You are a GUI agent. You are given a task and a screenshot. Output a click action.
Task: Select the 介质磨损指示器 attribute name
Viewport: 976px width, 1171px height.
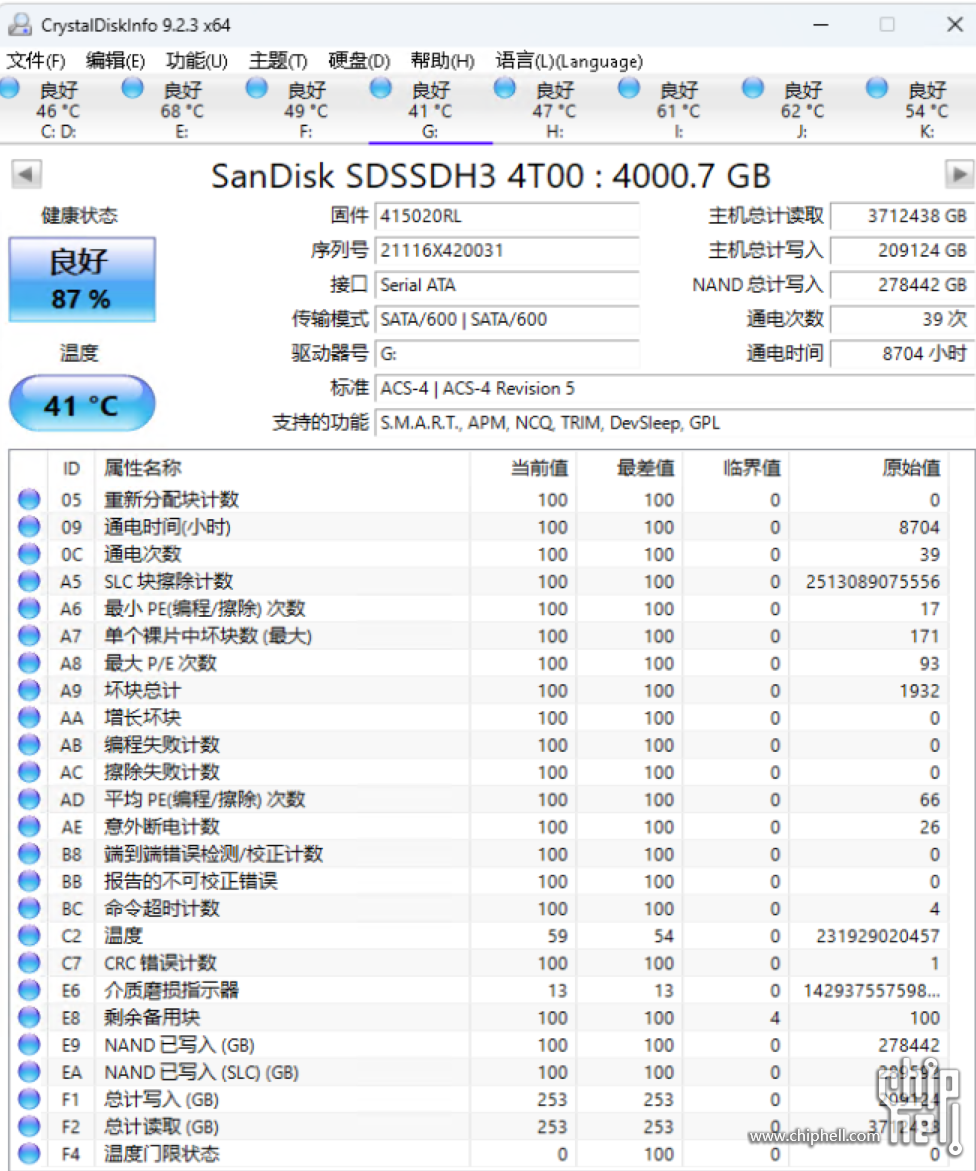pyautogui.click(x=171, y=990)
